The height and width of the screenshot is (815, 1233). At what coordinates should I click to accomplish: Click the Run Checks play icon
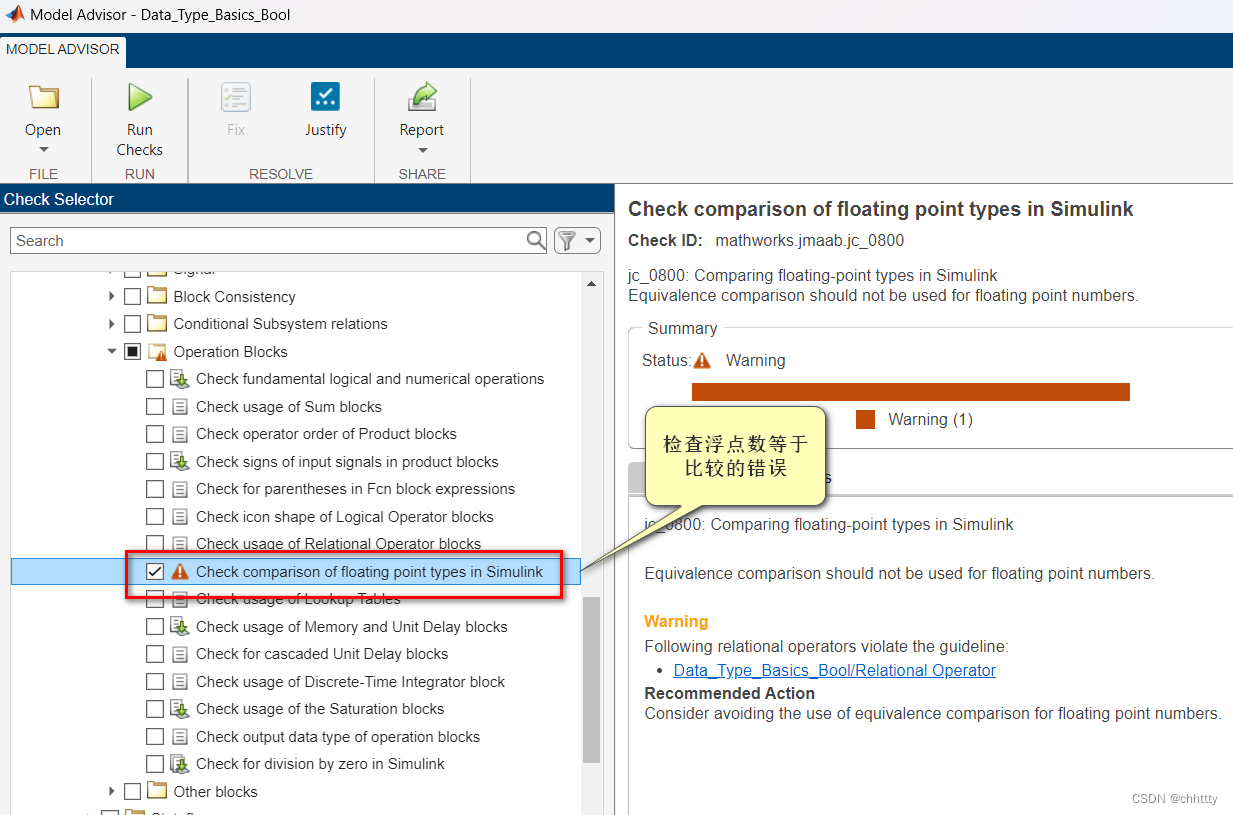[x=139, y=97]
